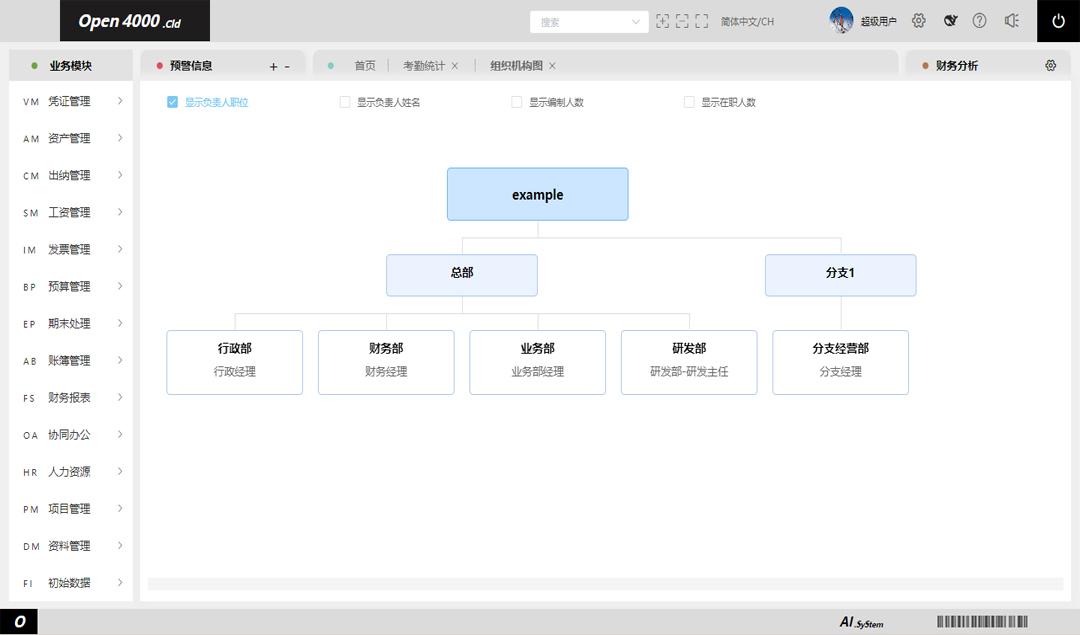
Task: Click the theme/skin icon beside the gear
Action: coord(950,21)
